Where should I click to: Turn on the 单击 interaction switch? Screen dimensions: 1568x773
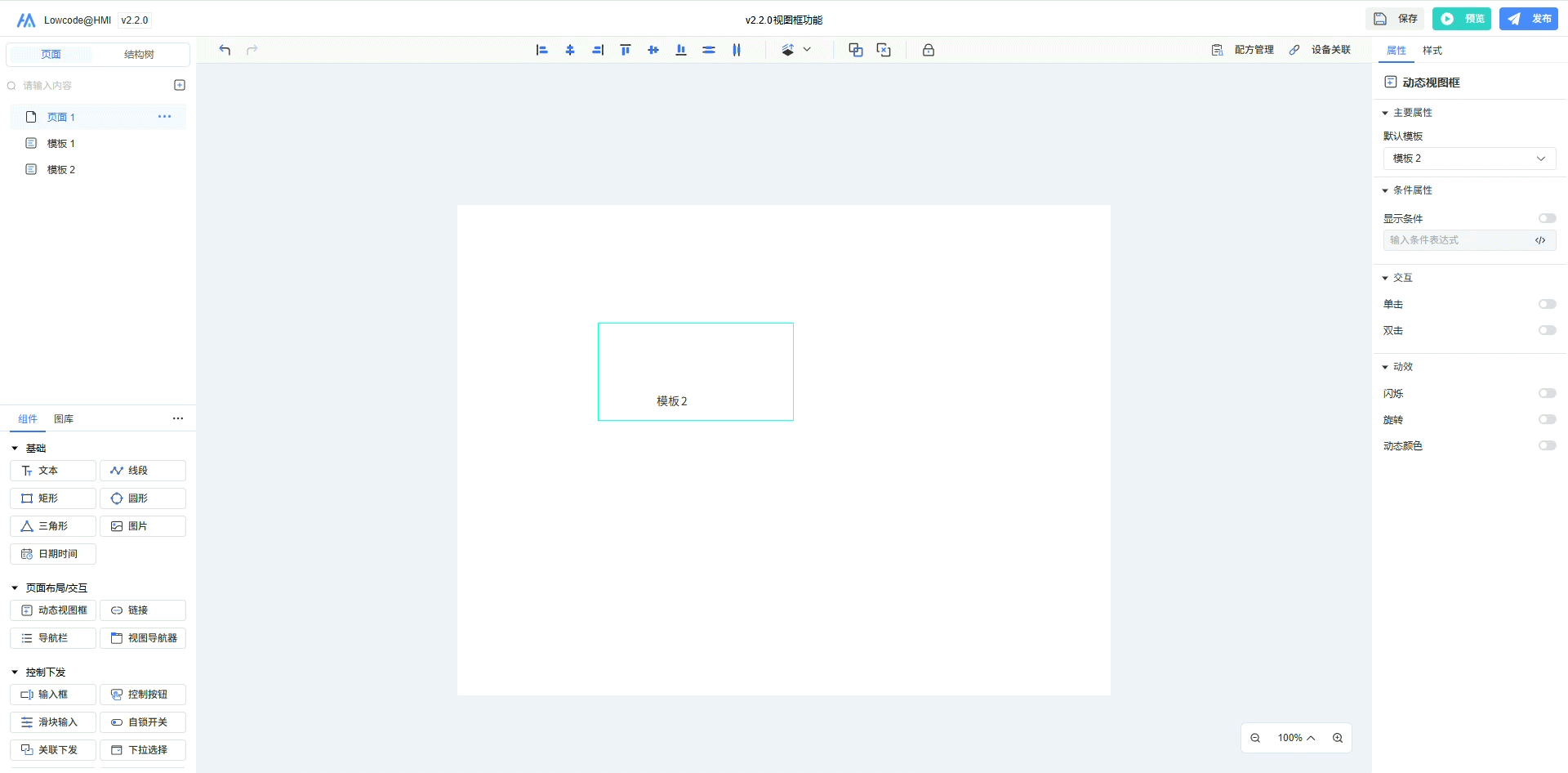[x=1547, y=304]
